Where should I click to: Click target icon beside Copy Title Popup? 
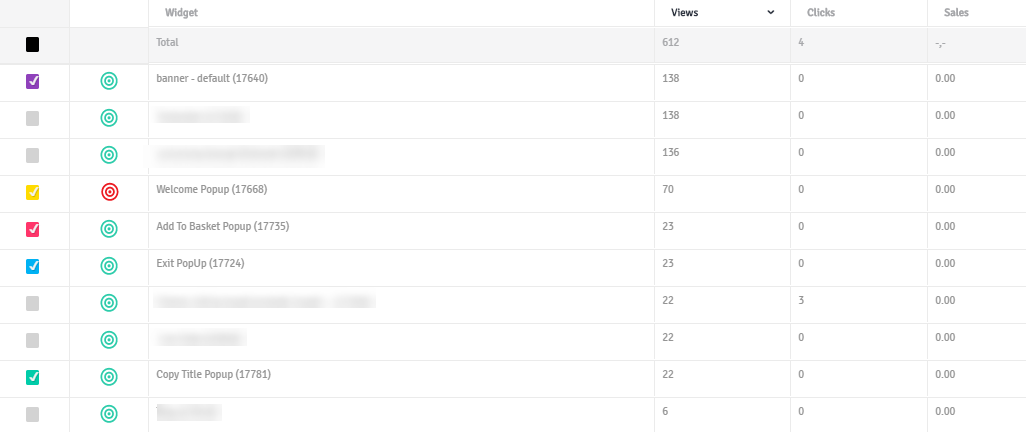(109, 377)
